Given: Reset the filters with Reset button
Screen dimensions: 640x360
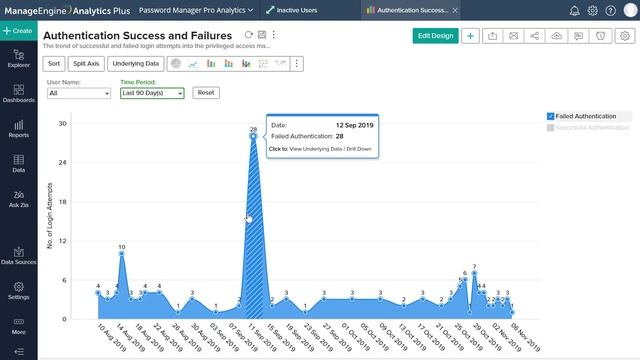Looking at the screenshot, I should coord(206,93).
